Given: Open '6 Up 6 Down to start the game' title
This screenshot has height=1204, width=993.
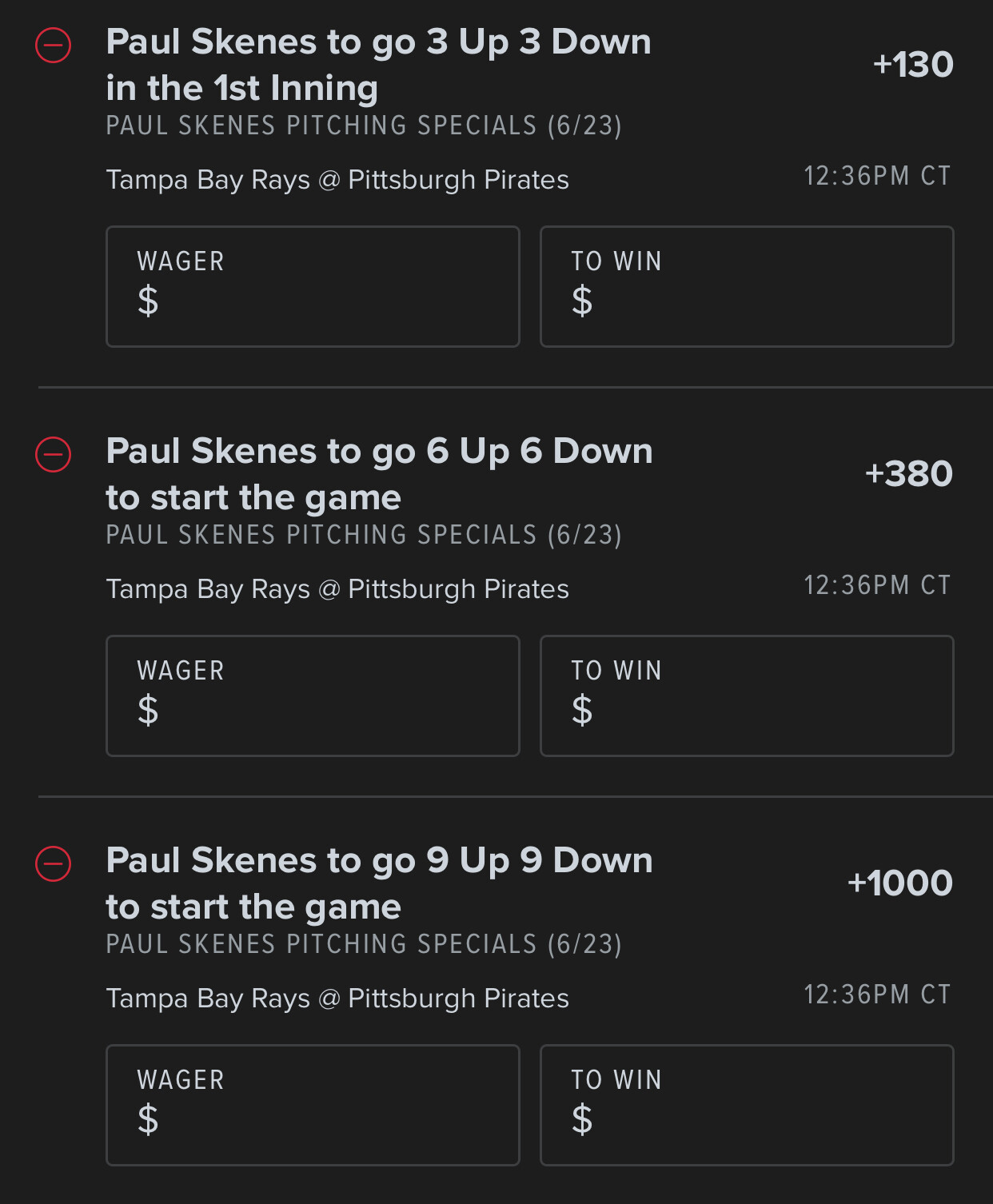Looking at the screenshot, I should (379, 474).
